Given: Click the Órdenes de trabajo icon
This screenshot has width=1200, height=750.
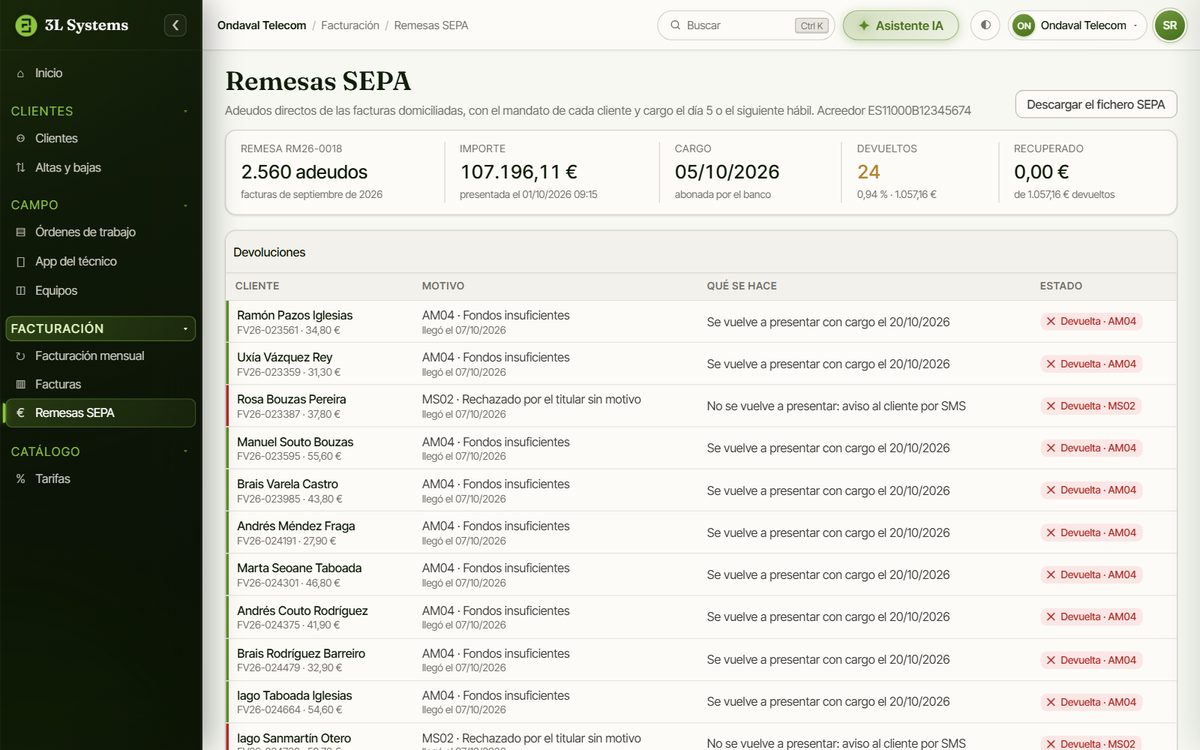Looking at the screenshot, I should coord(21,232).
